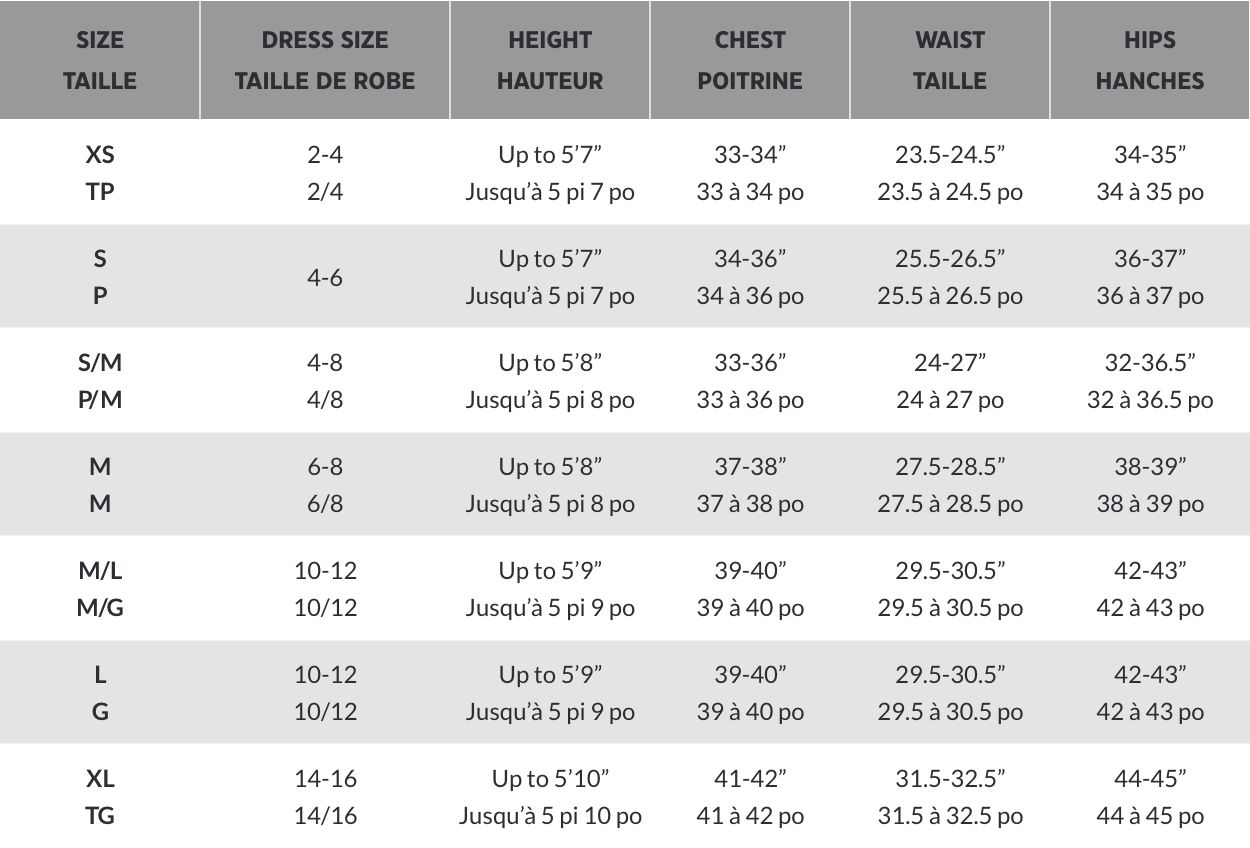
Task: Select the HEIGHT / HAUTEUR header
Action: (550, 60)
